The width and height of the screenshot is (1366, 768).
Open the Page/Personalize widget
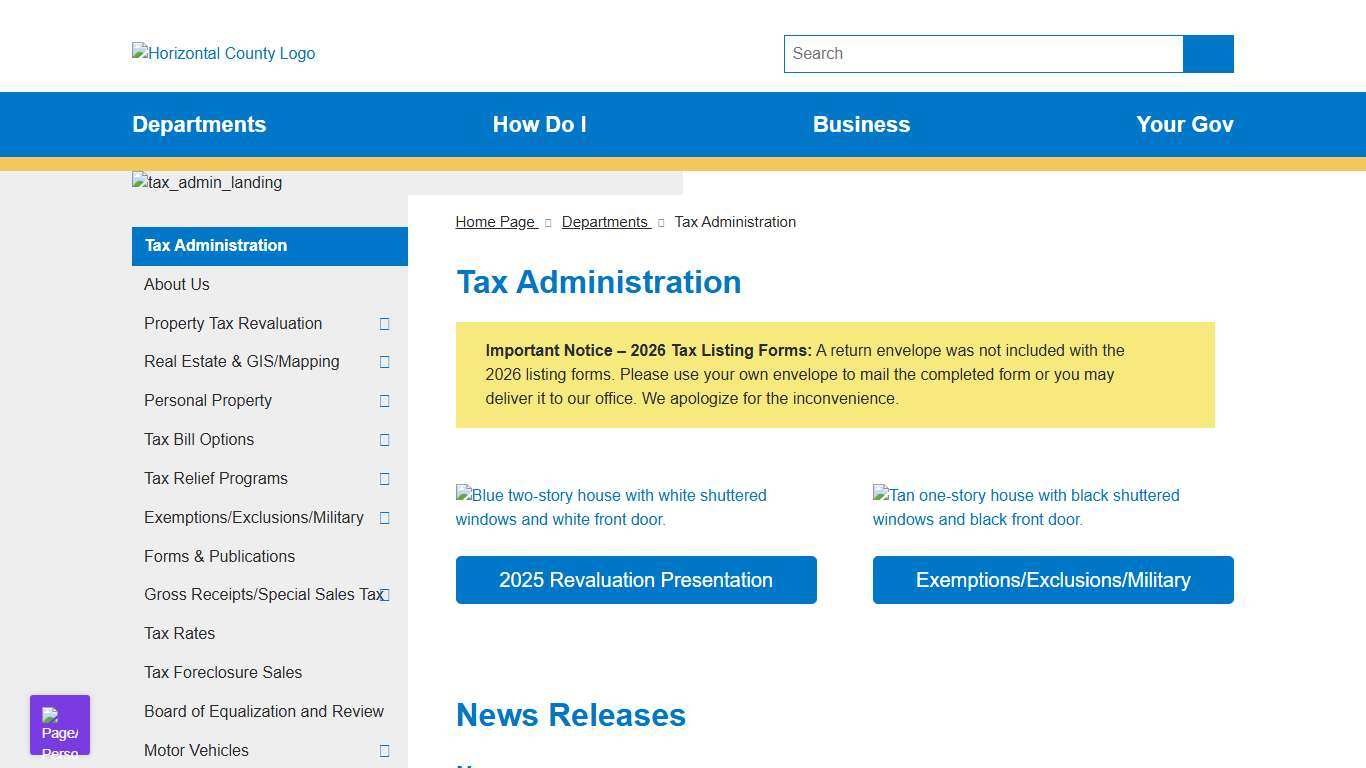click(x=59, y=724)
